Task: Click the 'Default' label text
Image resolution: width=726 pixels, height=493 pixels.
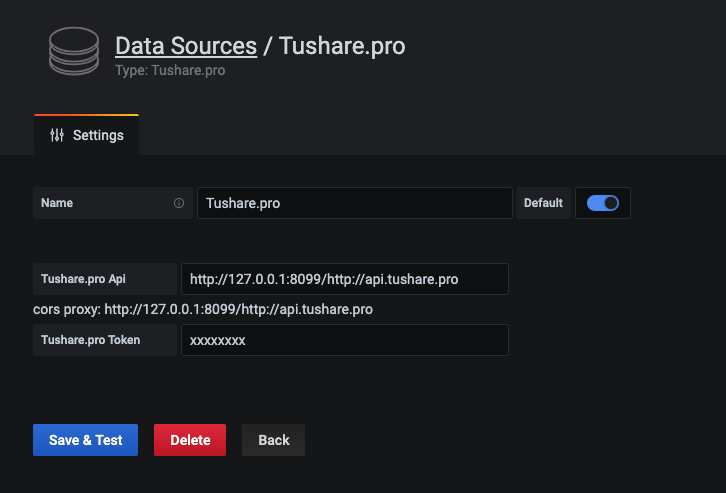Action: 543,203
